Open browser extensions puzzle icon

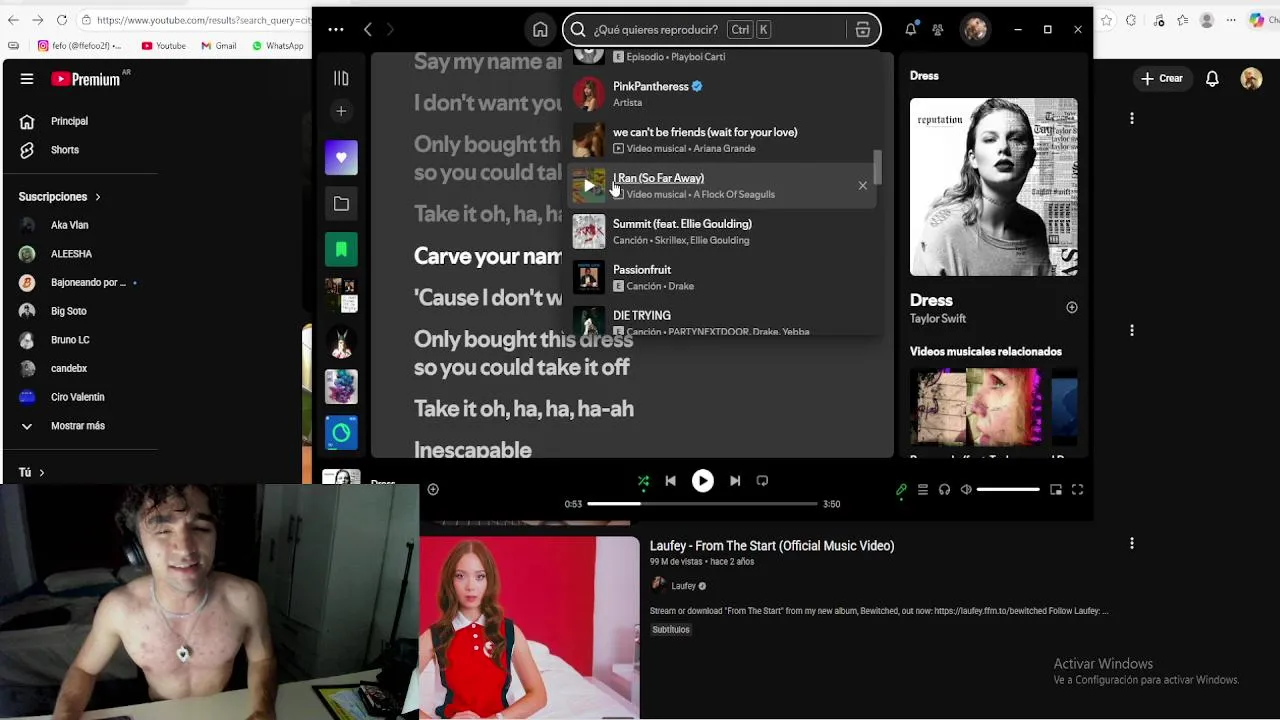point(1132,20)
